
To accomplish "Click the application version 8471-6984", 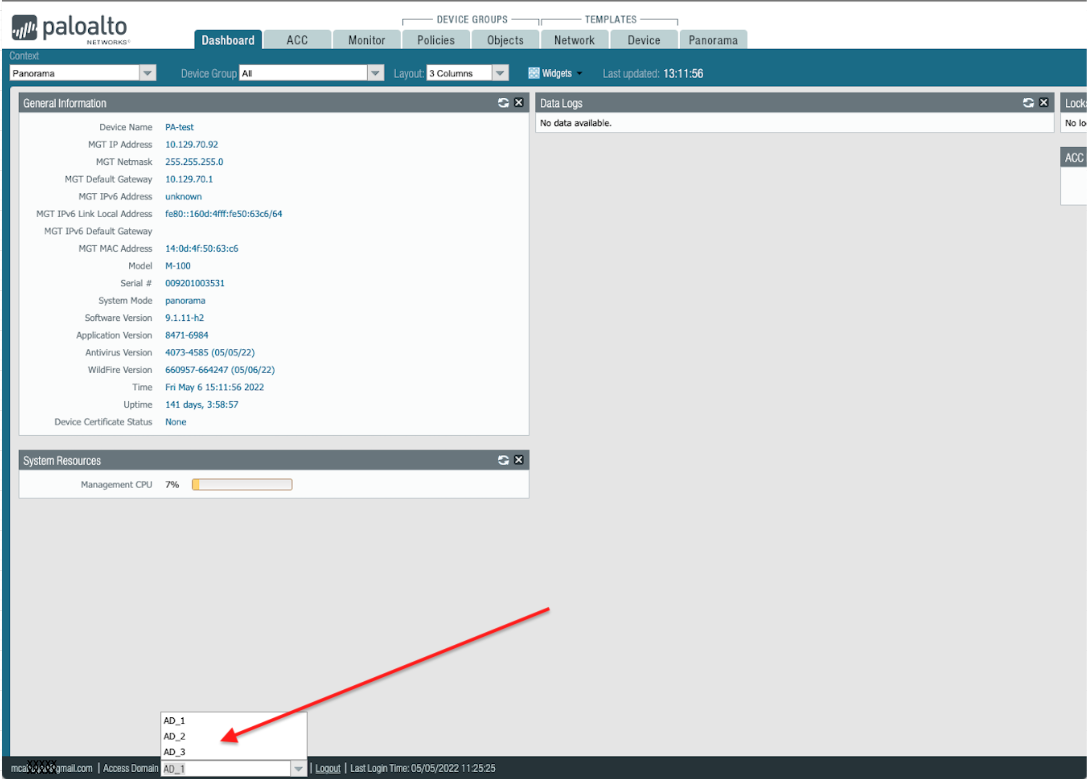I will pyautogui.click(x=186, y=335).
